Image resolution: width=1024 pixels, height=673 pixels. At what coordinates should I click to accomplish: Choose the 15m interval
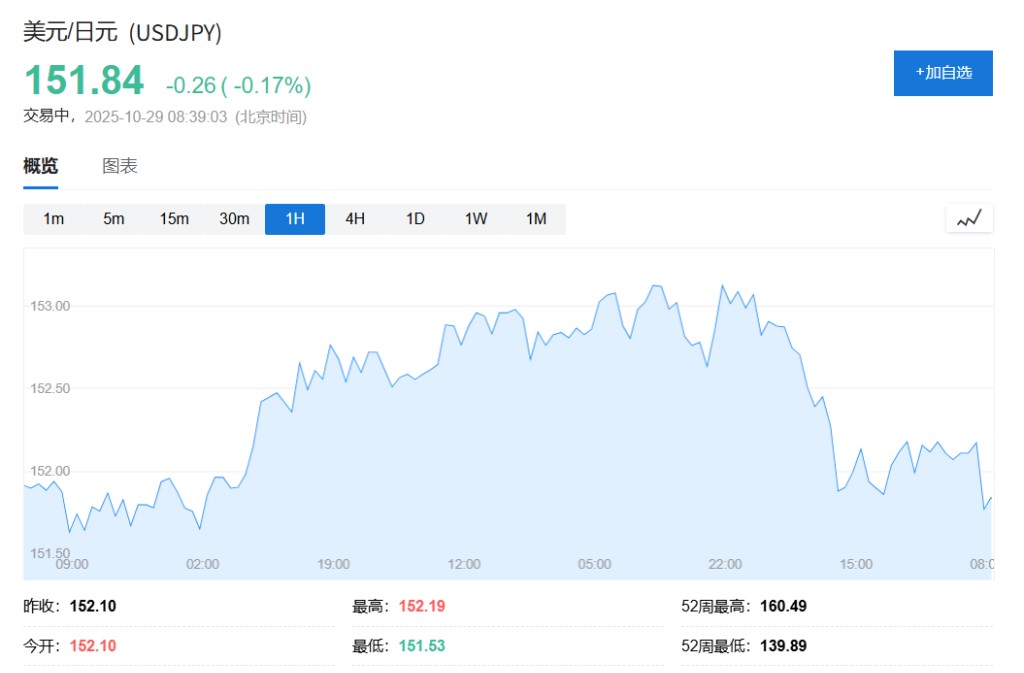coord(174,219)
